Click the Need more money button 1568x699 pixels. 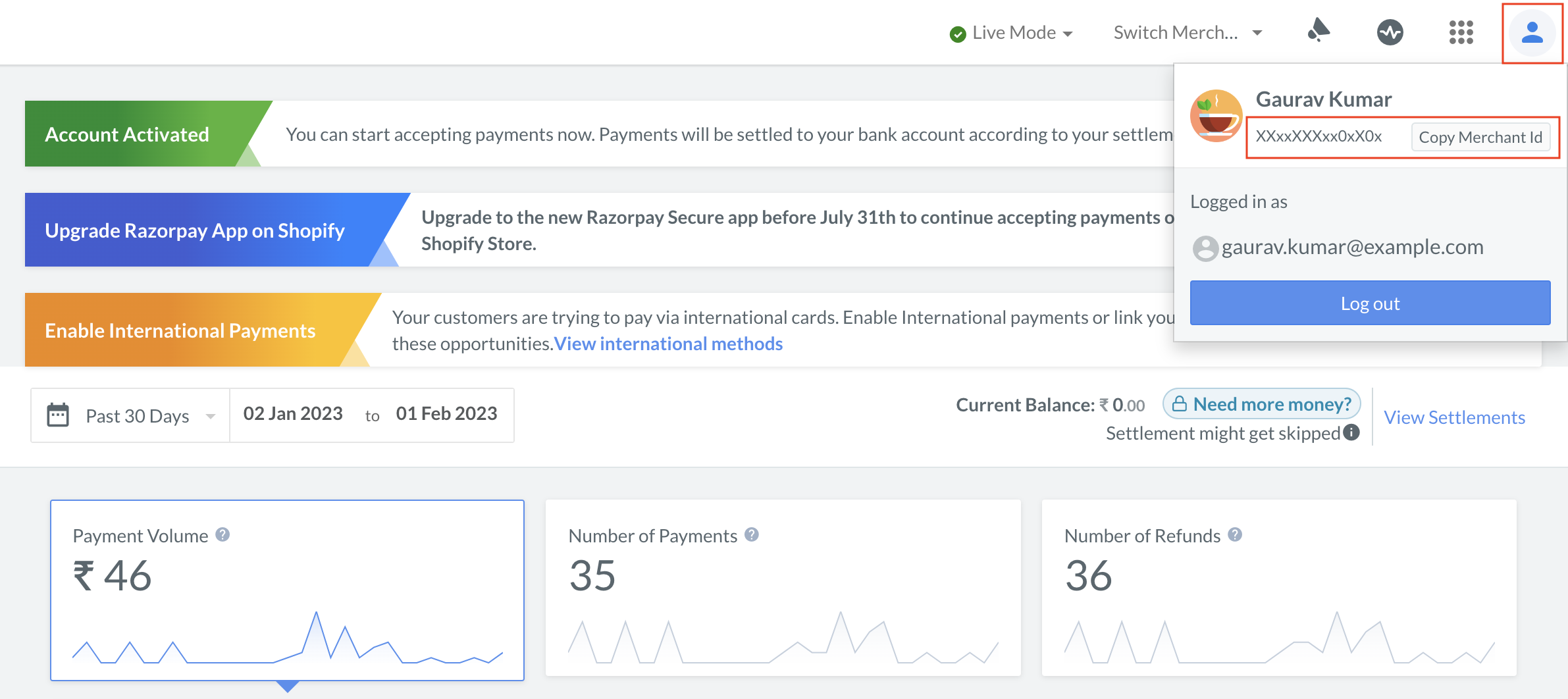point(1262,403)
